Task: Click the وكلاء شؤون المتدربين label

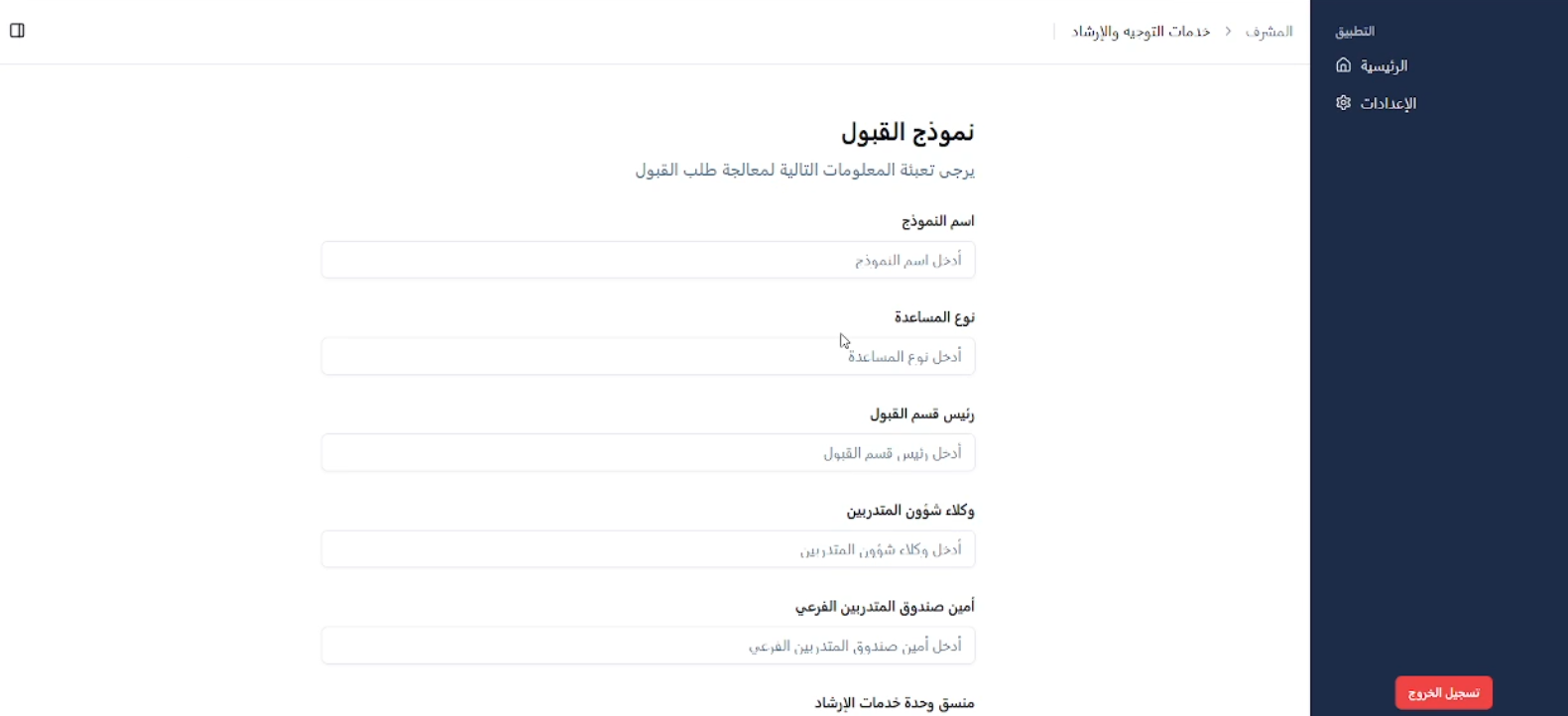Action: [x=910, y=511]
